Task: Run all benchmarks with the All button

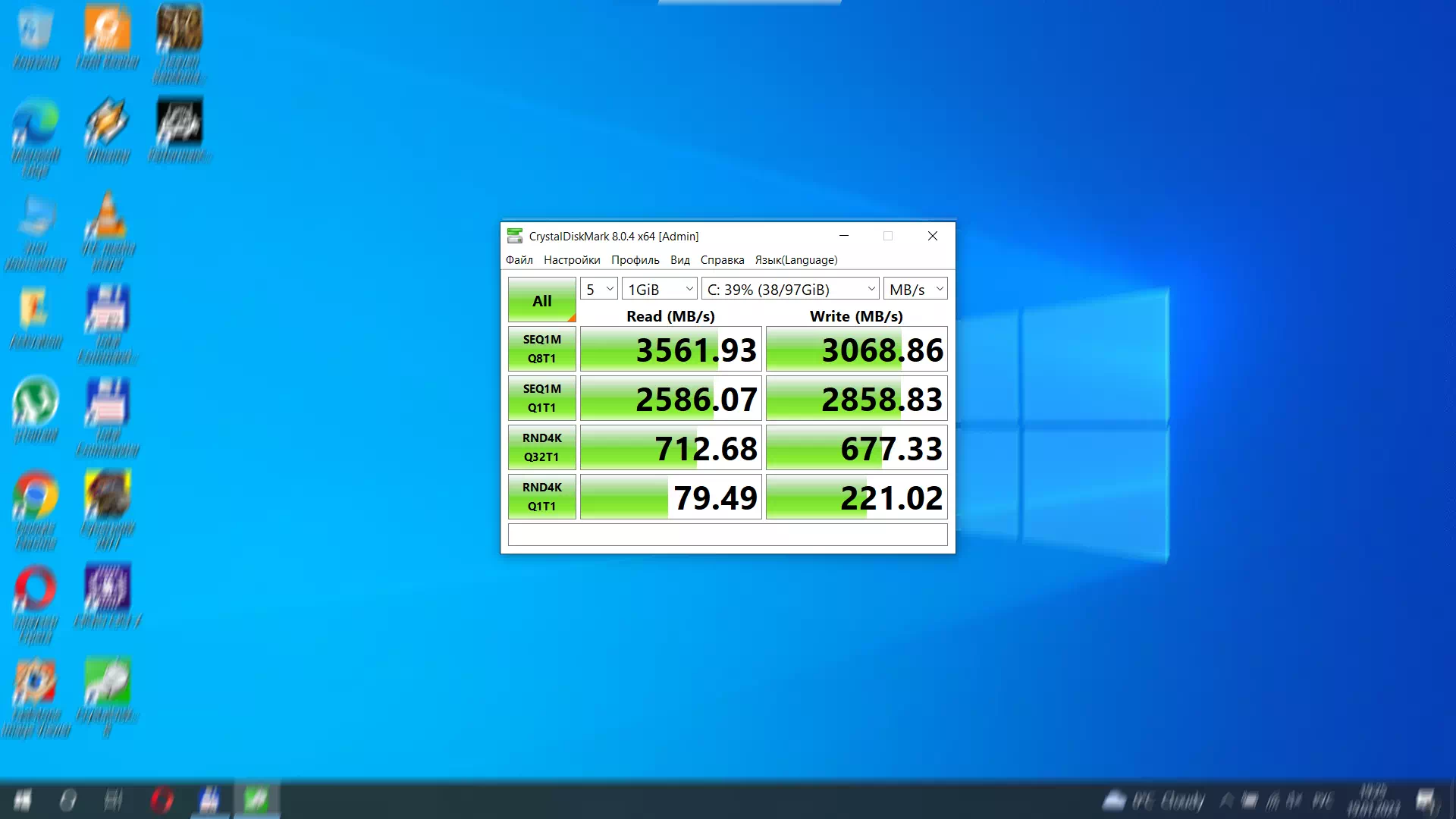Action: (541, 300)
